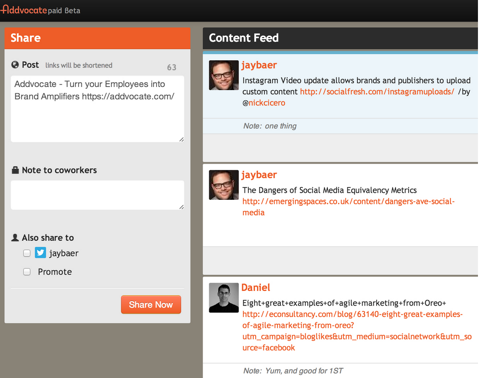Enable the Promote checkbox
Image resolution: width=480 pixels, height=378 pixels.
click(27, 272)
